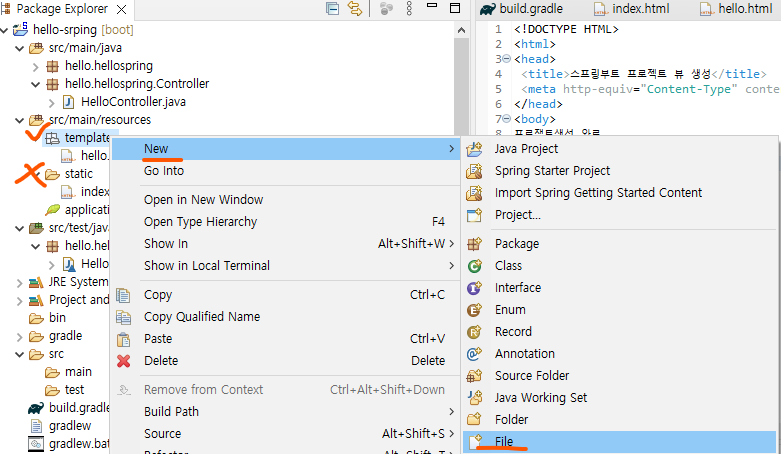Select the bin folder
This screenshot has height=454, width=781.
48,318
